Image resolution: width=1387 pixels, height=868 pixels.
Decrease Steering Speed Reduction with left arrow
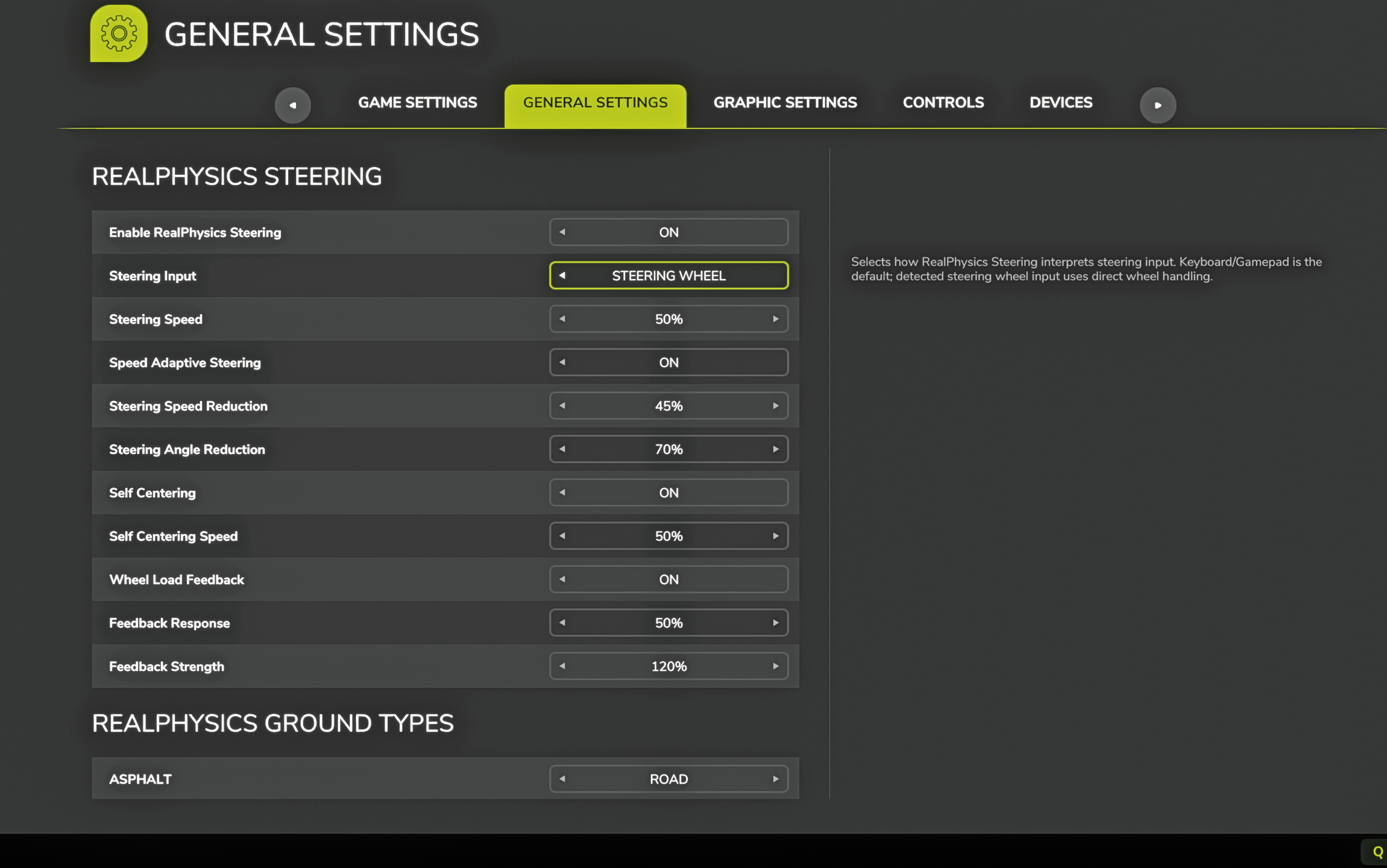(562, 406)
